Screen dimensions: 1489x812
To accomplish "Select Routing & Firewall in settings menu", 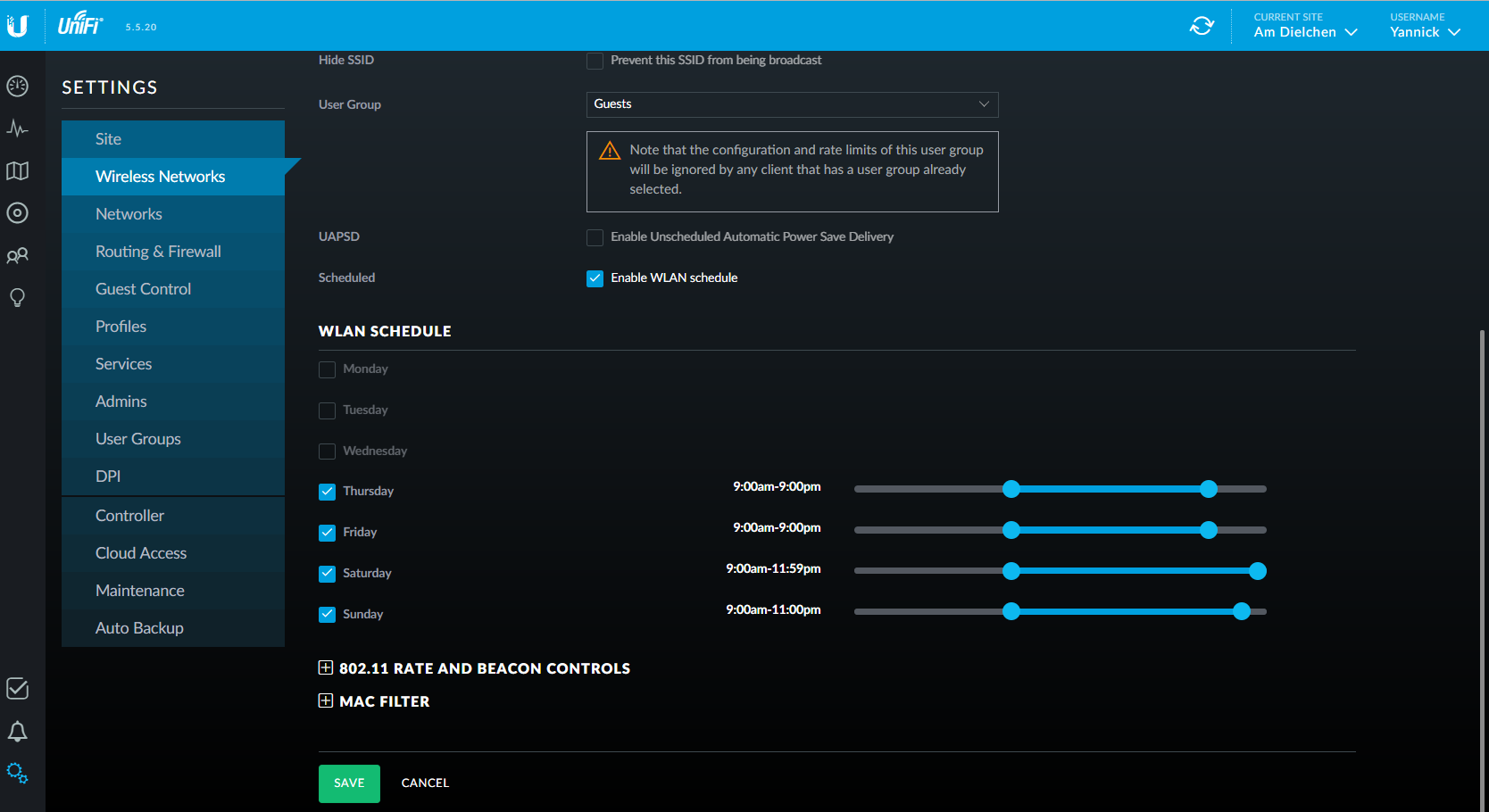I will pos(158,252).
